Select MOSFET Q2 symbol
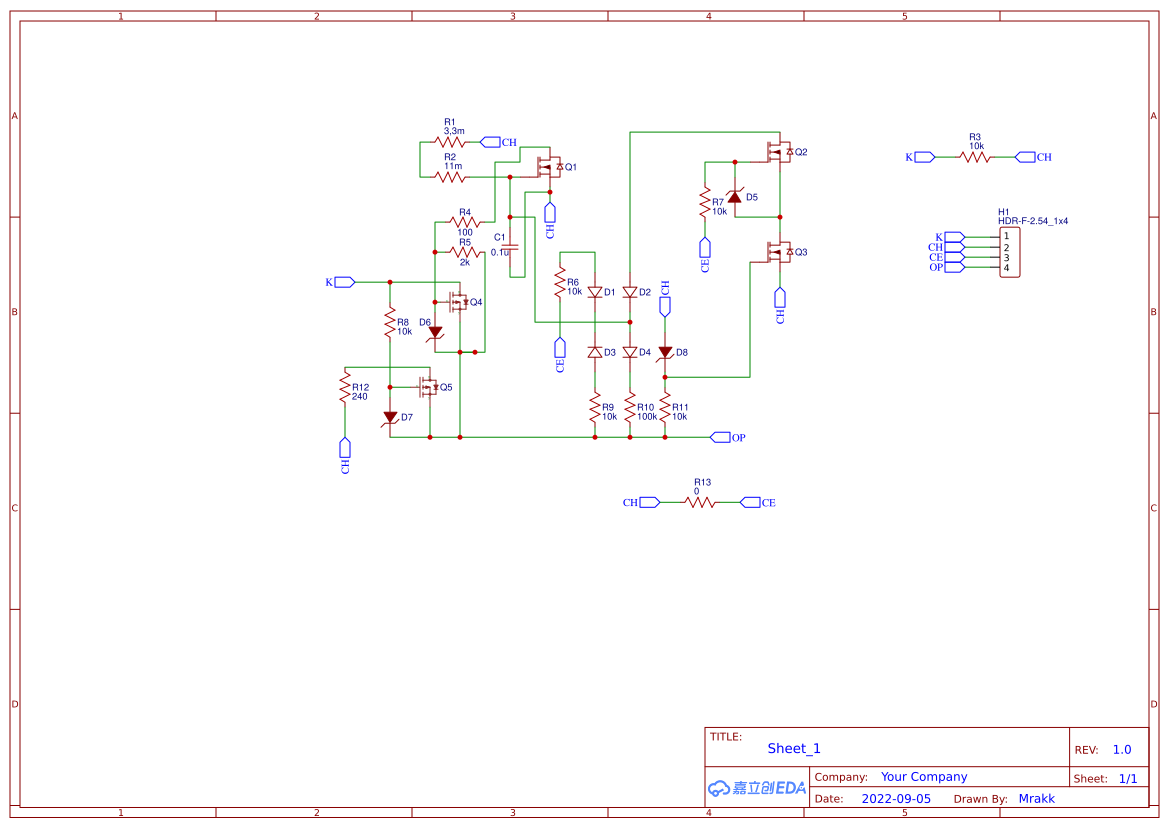Screen dimensions: 1169x828 pos(778,151)
